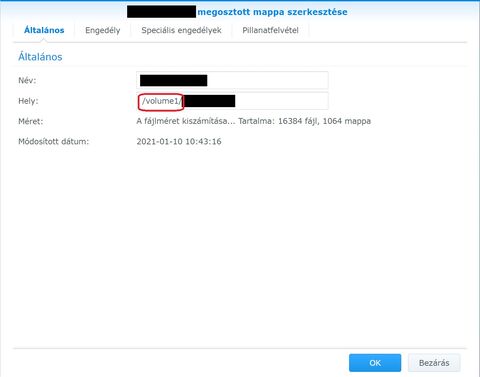Click the Általános section heading

40,57
